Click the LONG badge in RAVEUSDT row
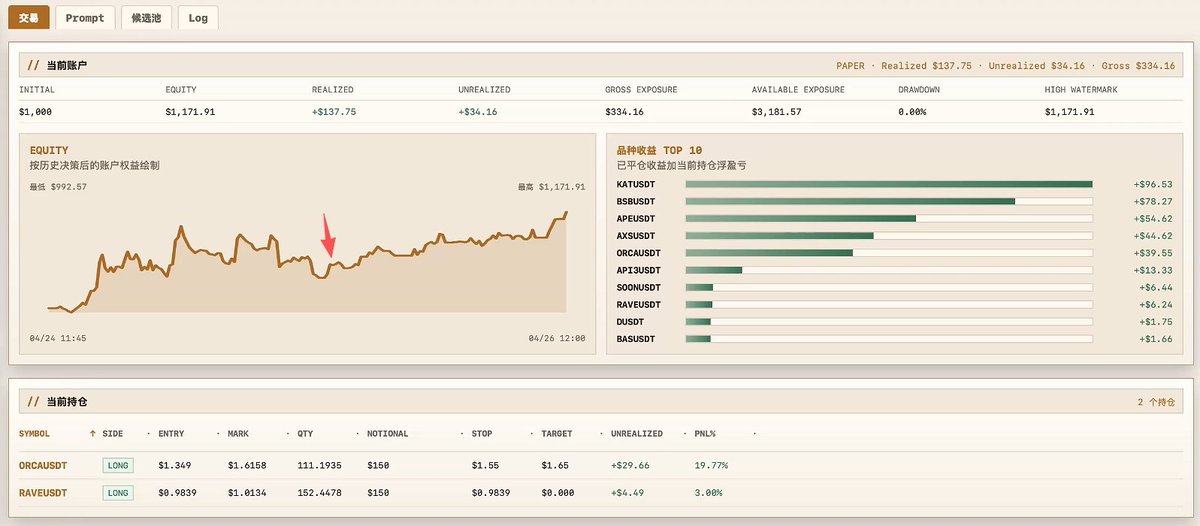The height and width of the screenshot is (526, 1200). point(117,493)
